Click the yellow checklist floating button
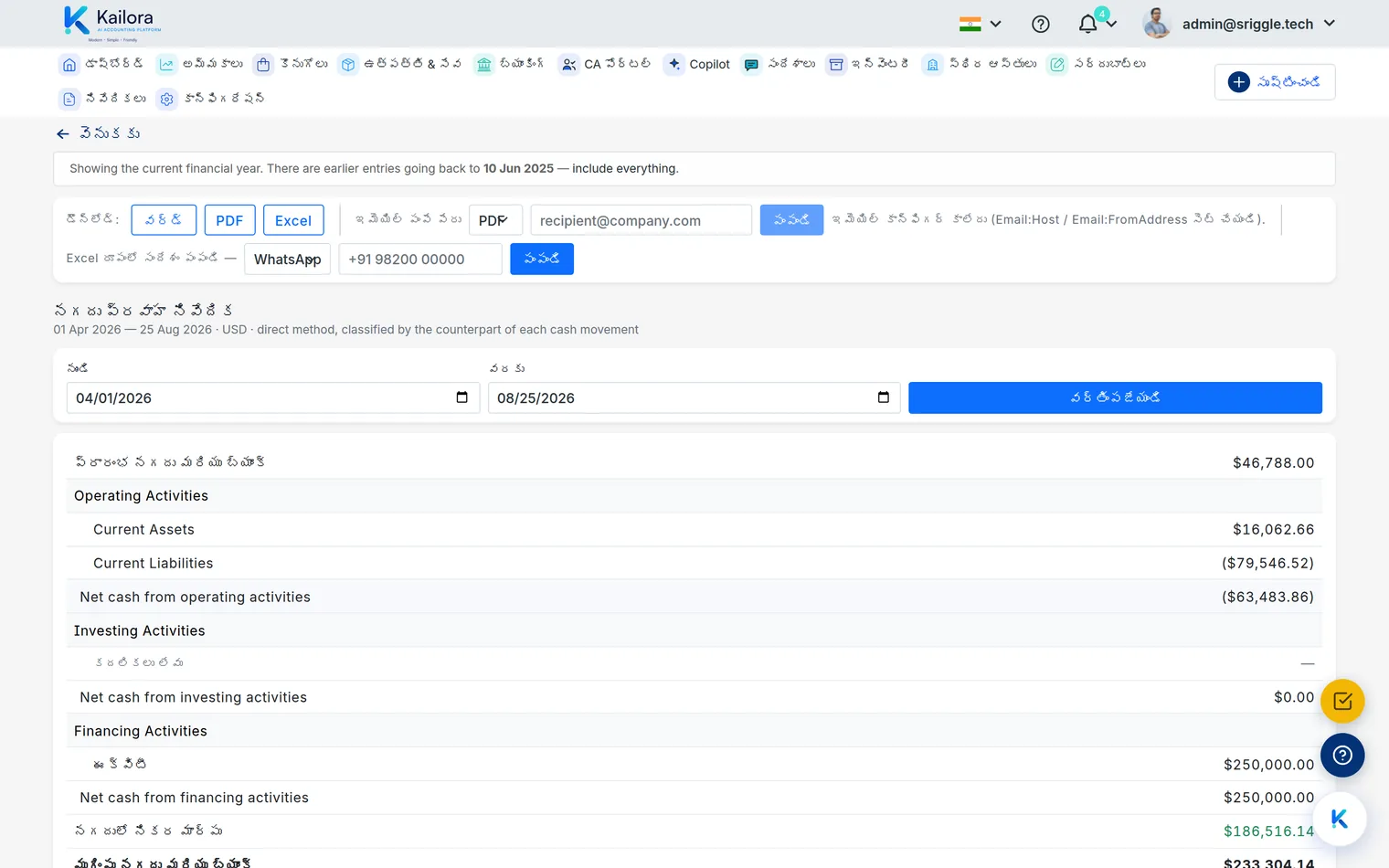Viewport: 1389px width, 868px height. pos(1342,702)
